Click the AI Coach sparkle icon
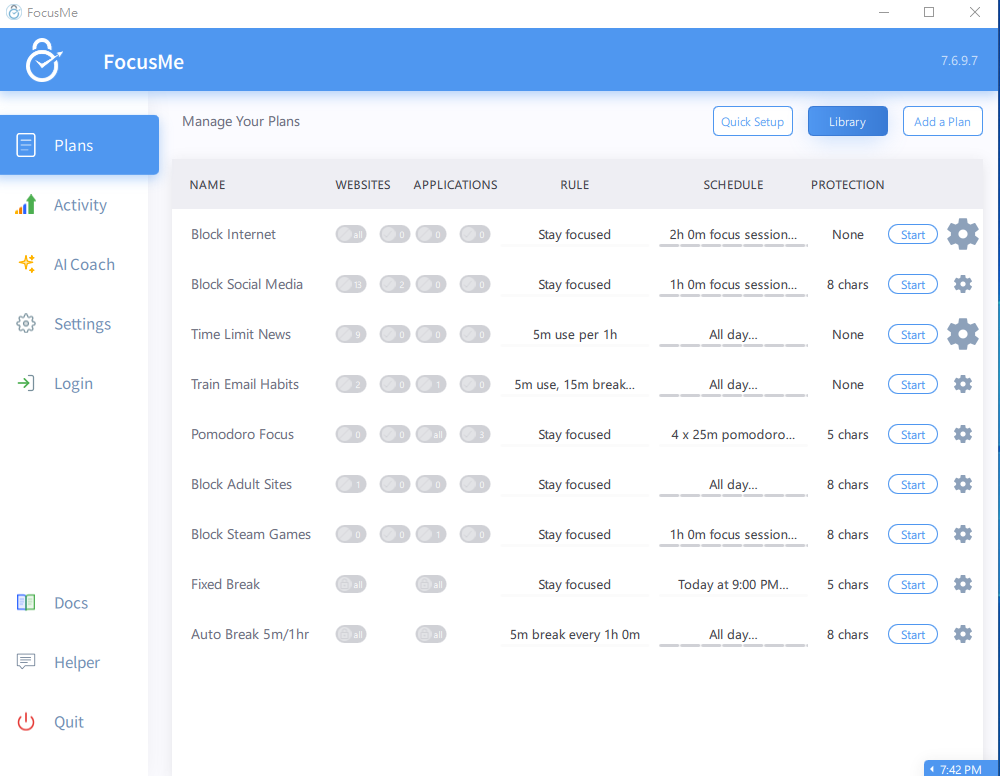This screenshot has height=776, width=1000. [x=27, y=264]
